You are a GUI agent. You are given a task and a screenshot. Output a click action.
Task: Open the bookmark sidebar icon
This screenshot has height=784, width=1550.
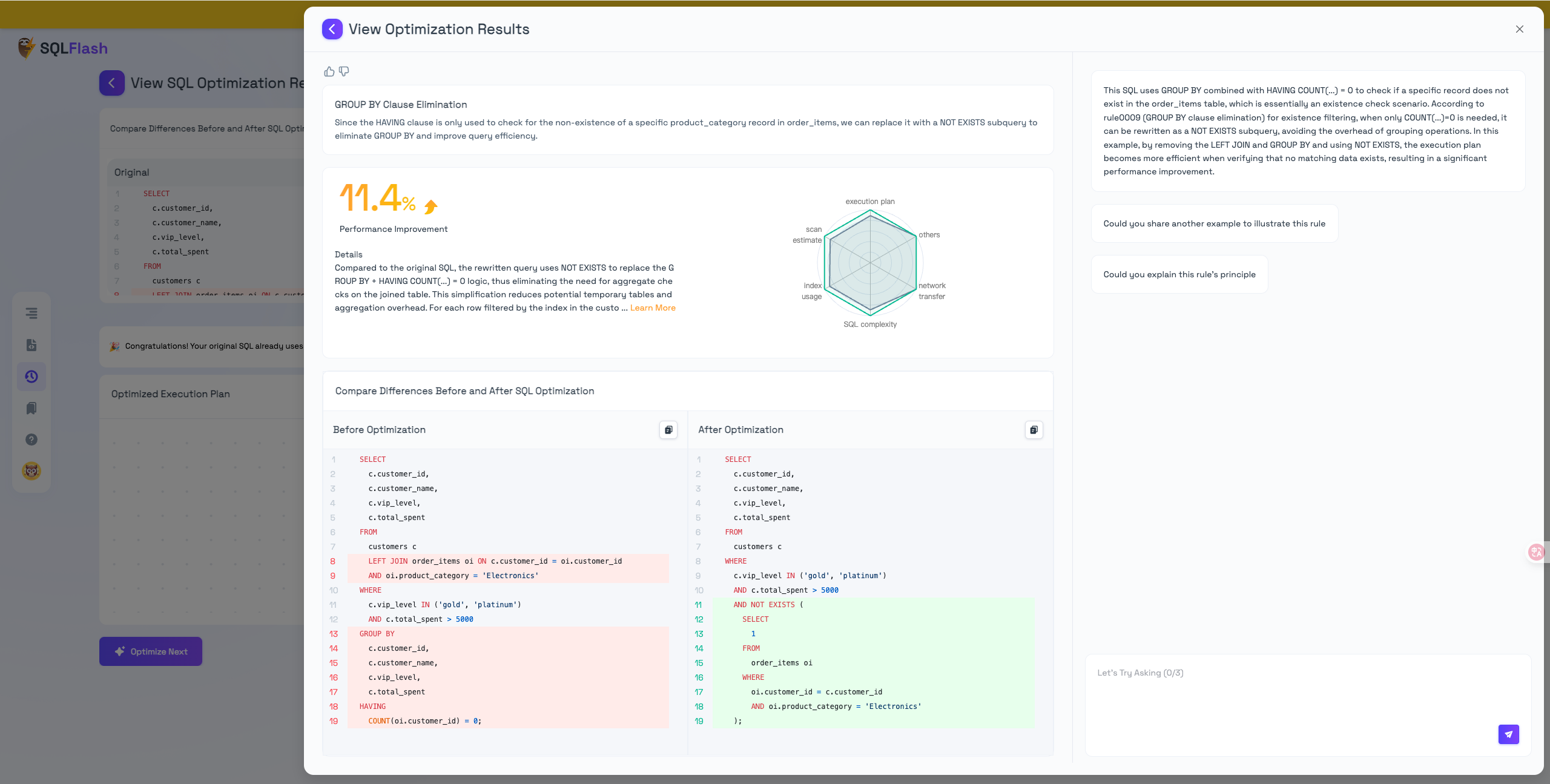pos(31,408)
